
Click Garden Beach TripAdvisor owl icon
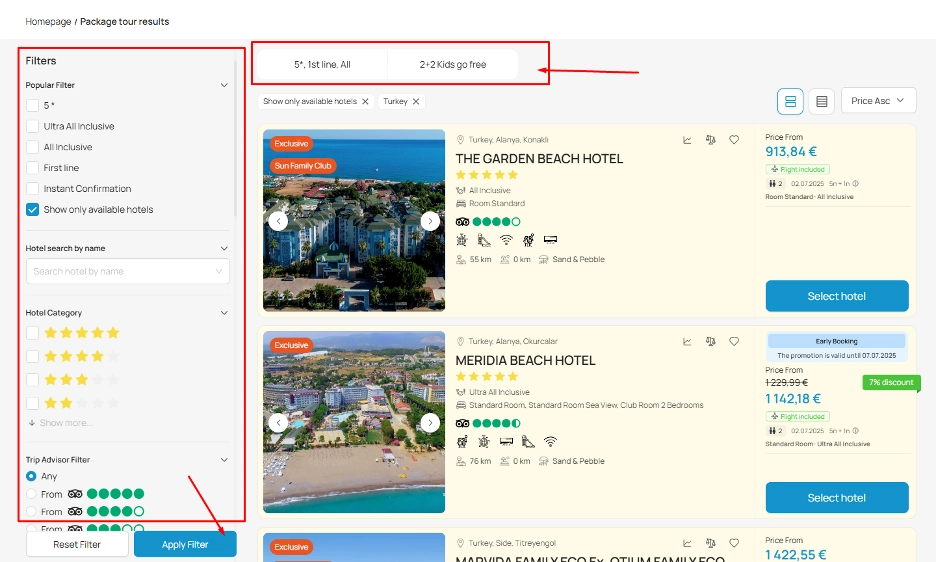(462, 222)
